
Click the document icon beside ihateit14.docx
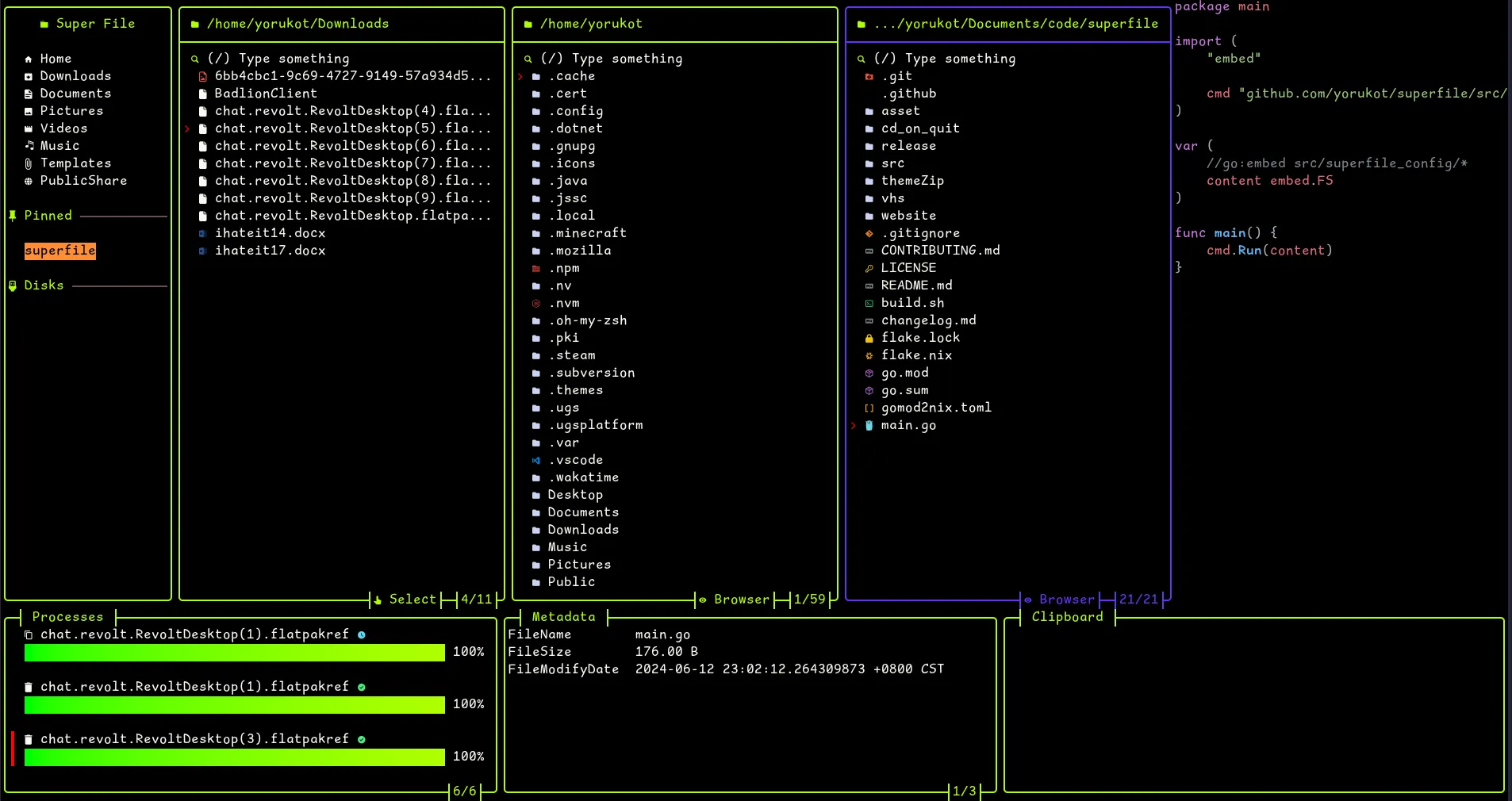pos(201,233)
